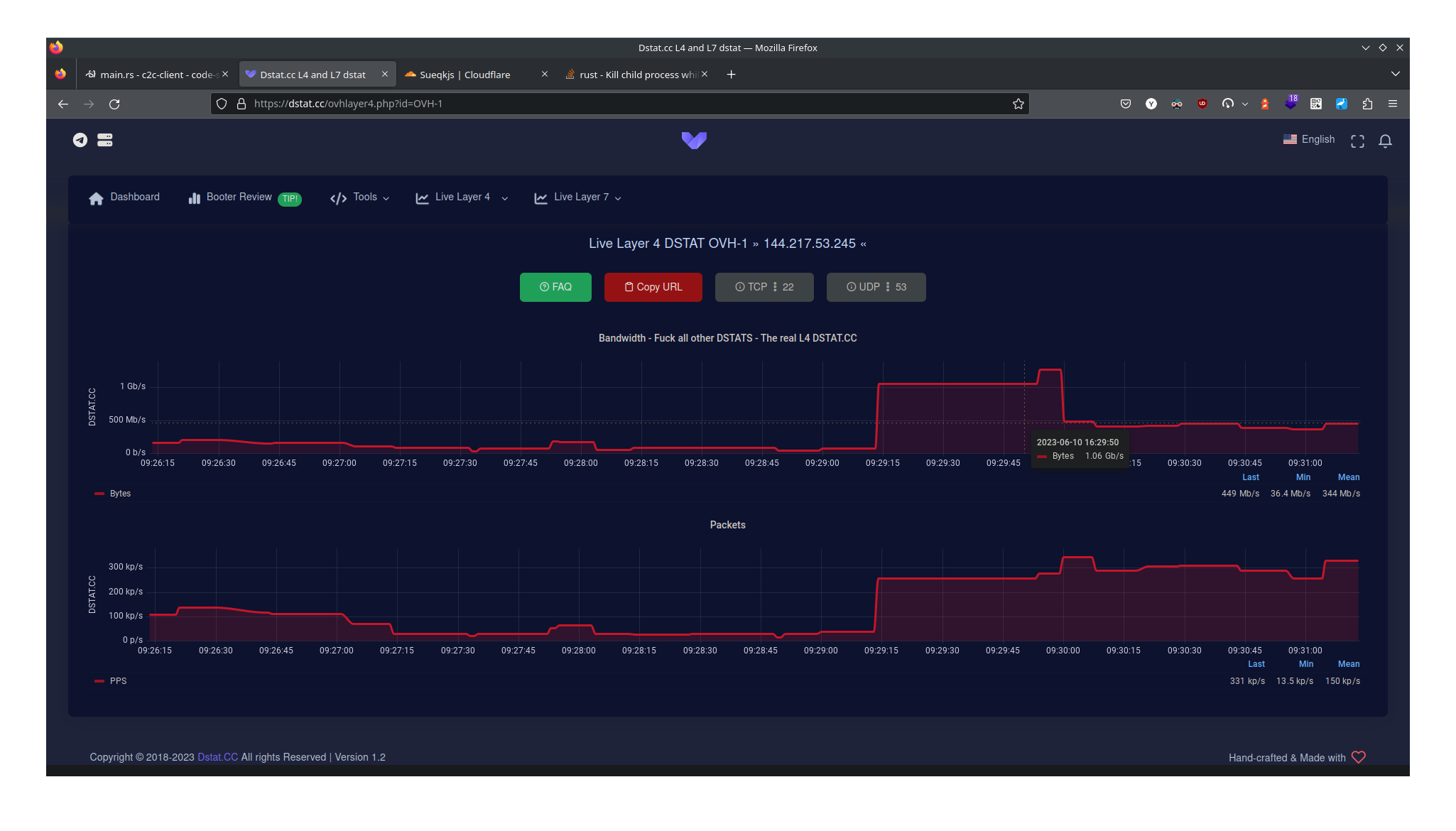Switch to the Sueqkjs Cloudflare tab
The width and height of the screenshot is (1456, 831).
464,75
